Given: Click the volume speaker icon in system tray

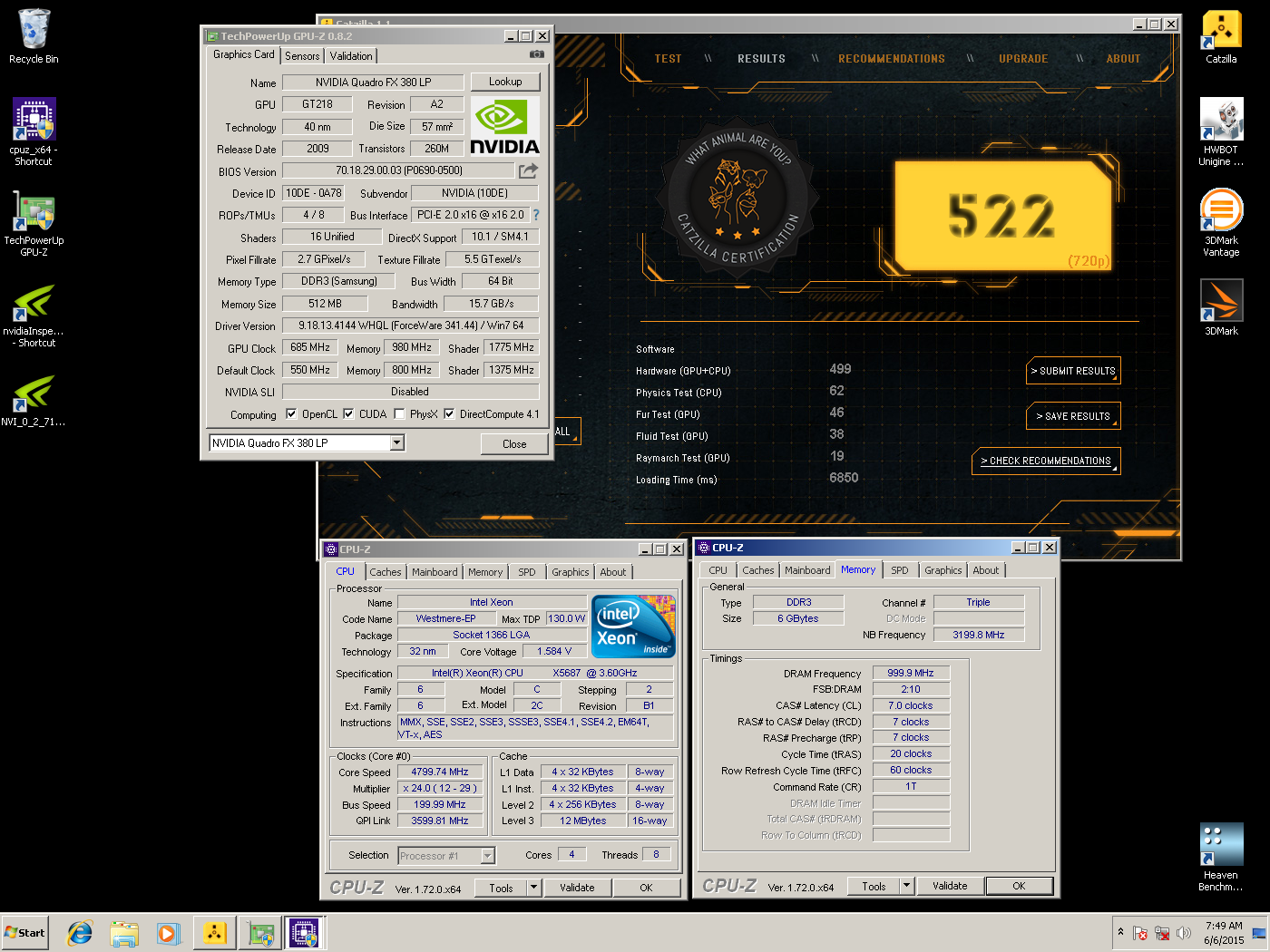Looking at the screenshot, I should [x=1184, y=933].
